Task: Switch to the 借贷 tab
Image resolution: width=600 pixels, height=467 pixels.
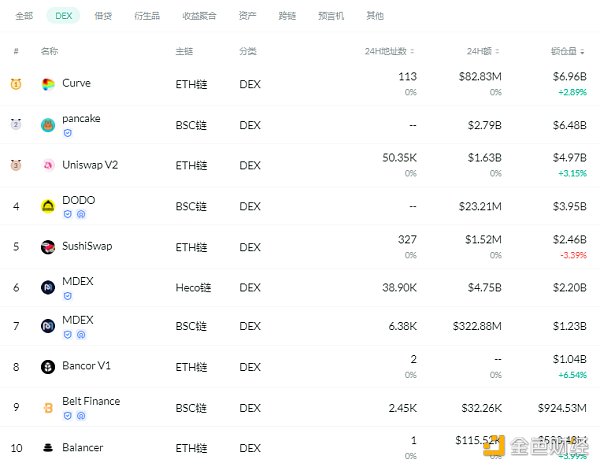Action: point(103,16)
